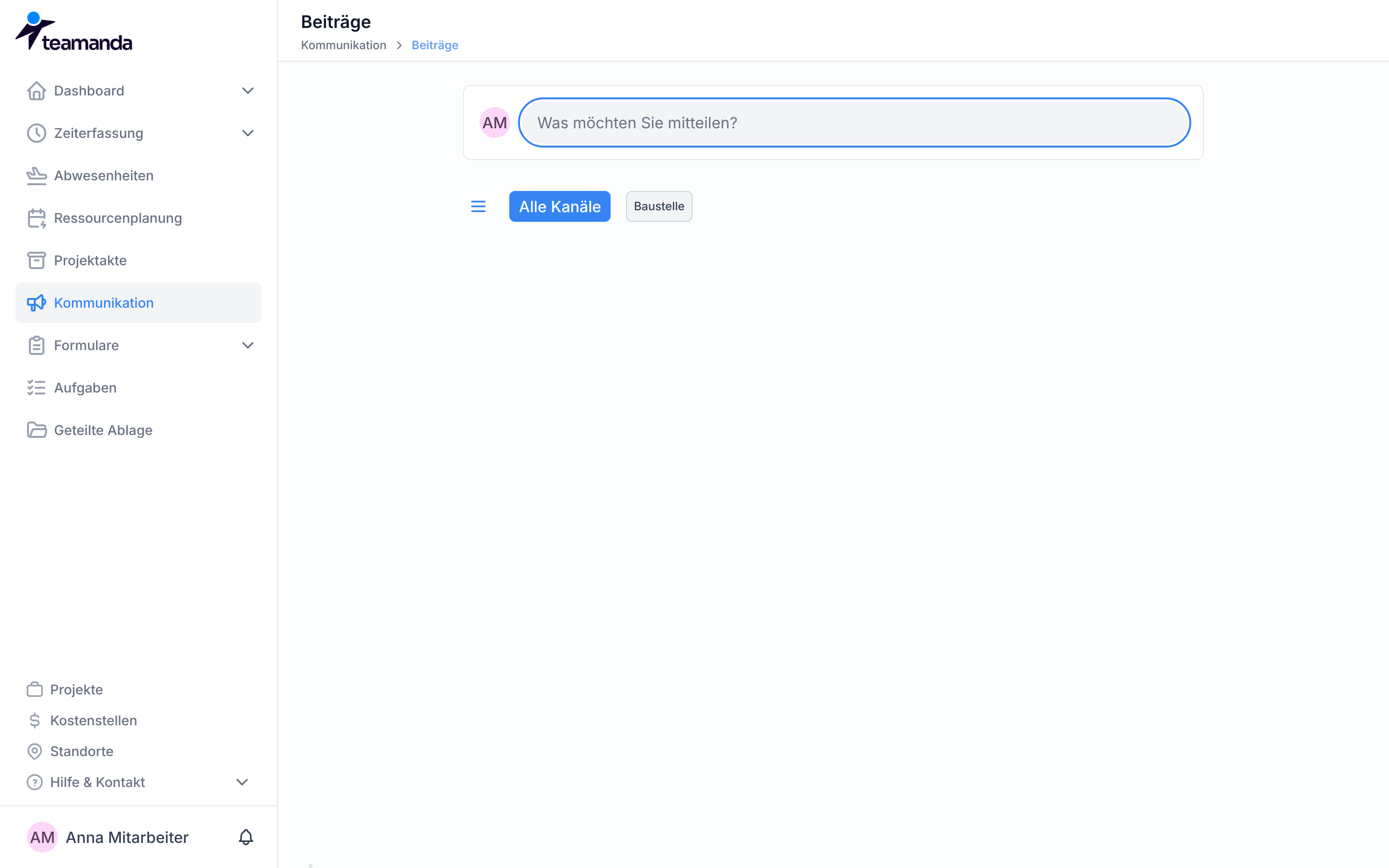Click the Aufgaben checklist icon

pos(36,388)
